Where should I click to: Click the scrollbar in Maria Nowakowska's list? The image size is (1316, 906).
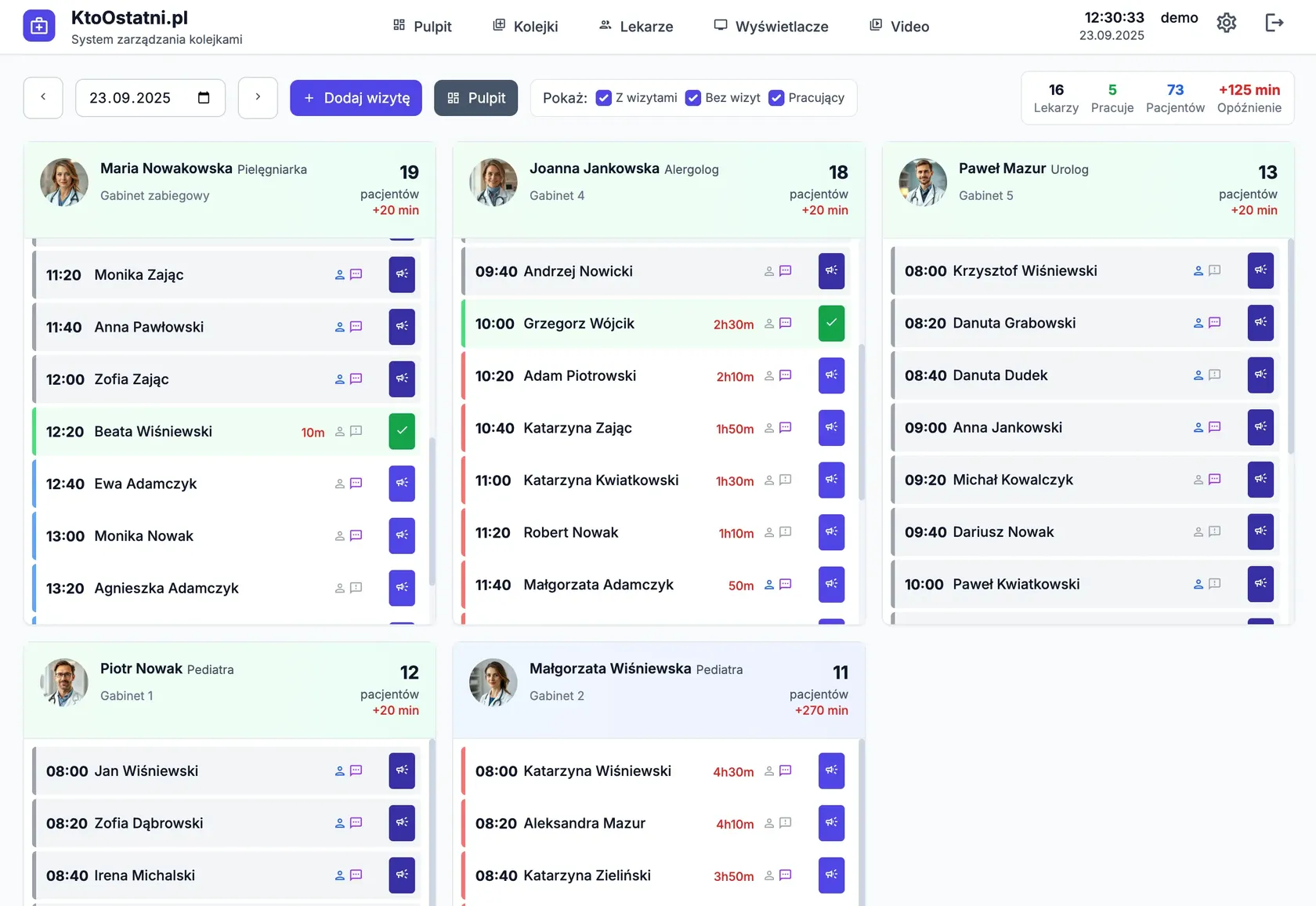coord(432,512)
